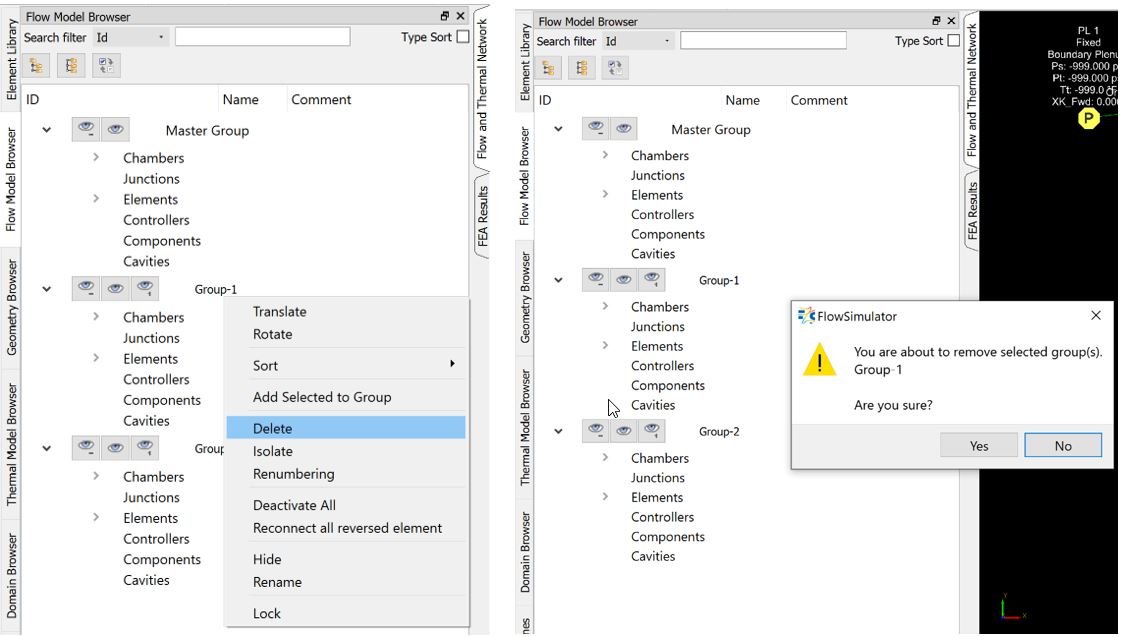The height and width of the screenshot is (637, 1121).
Task: Click the collapse-all tree icon beside the context menu
Action: 73,66
